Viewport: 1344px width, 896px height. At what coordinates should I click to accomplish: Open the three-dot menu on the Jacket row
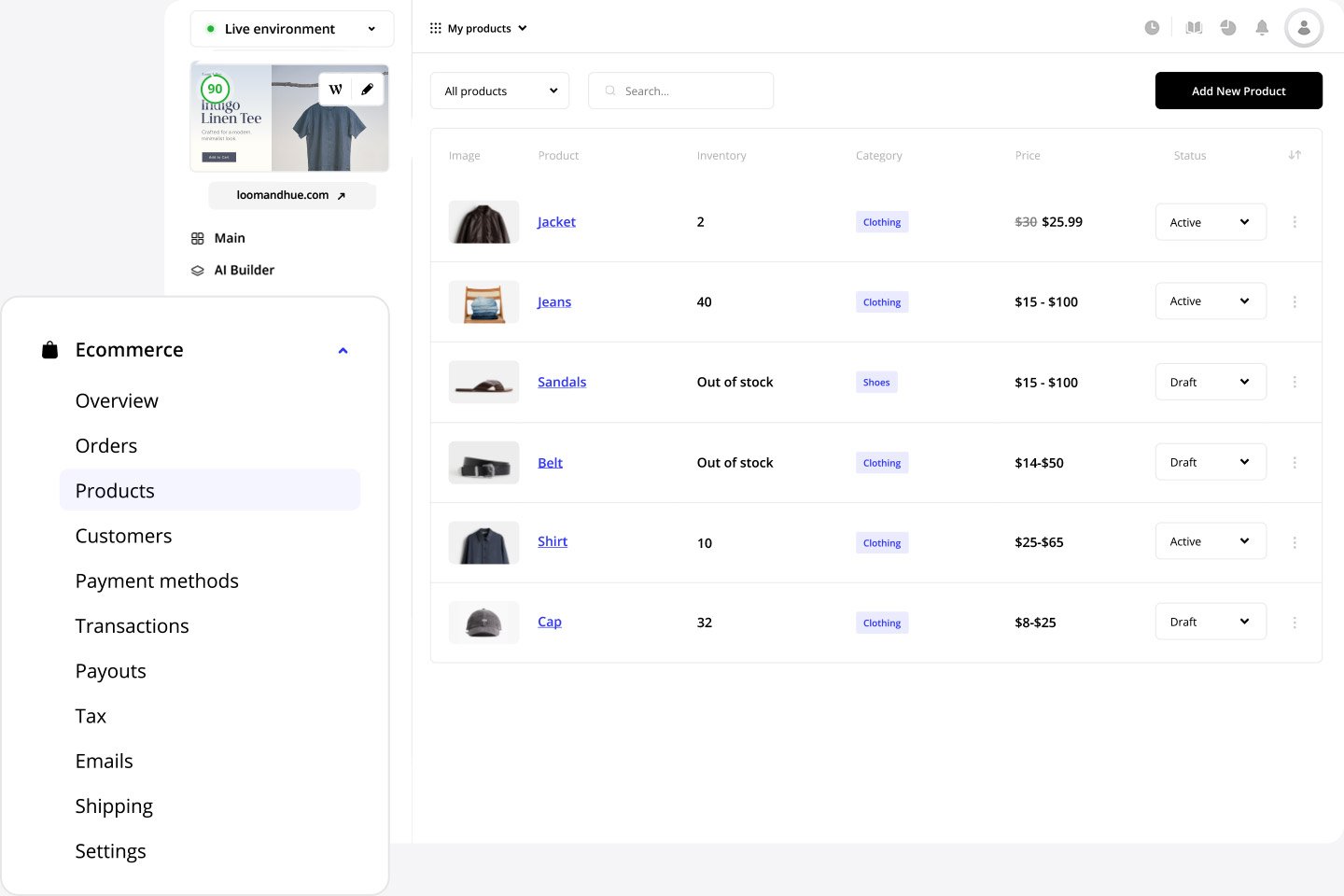pyautogui.click(x=1295, y=222)
